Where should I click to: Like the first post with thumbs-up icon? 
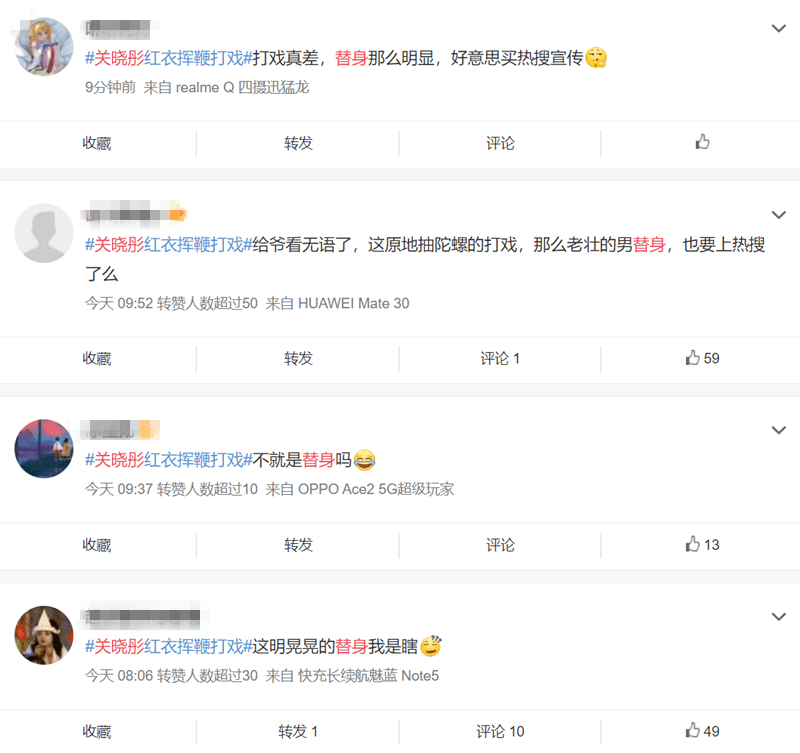(x=702, y=142)
